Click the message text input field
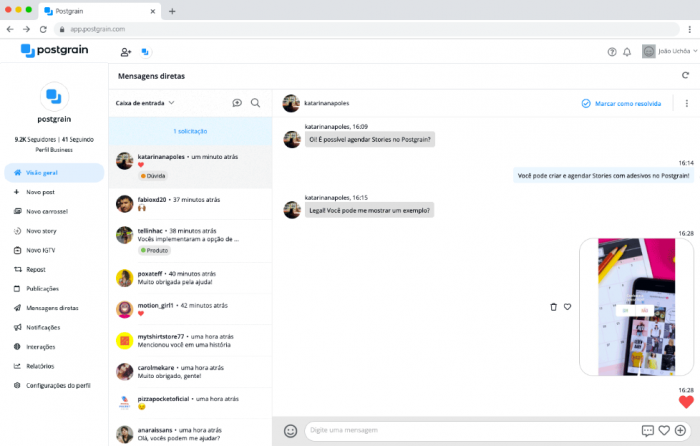 pyautogui.click(x=473, y=430)
